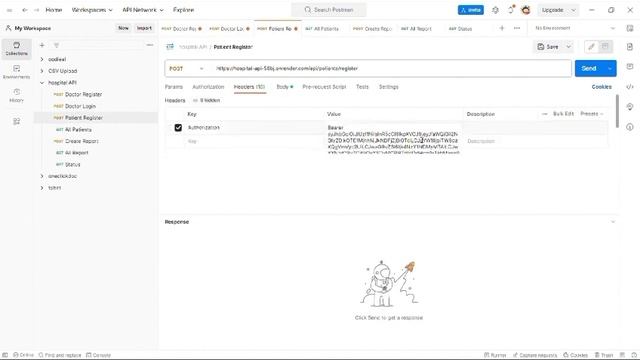Screen dimensions: 640x360
Task: Open a new request tab with plus
Action: (502, 28)
